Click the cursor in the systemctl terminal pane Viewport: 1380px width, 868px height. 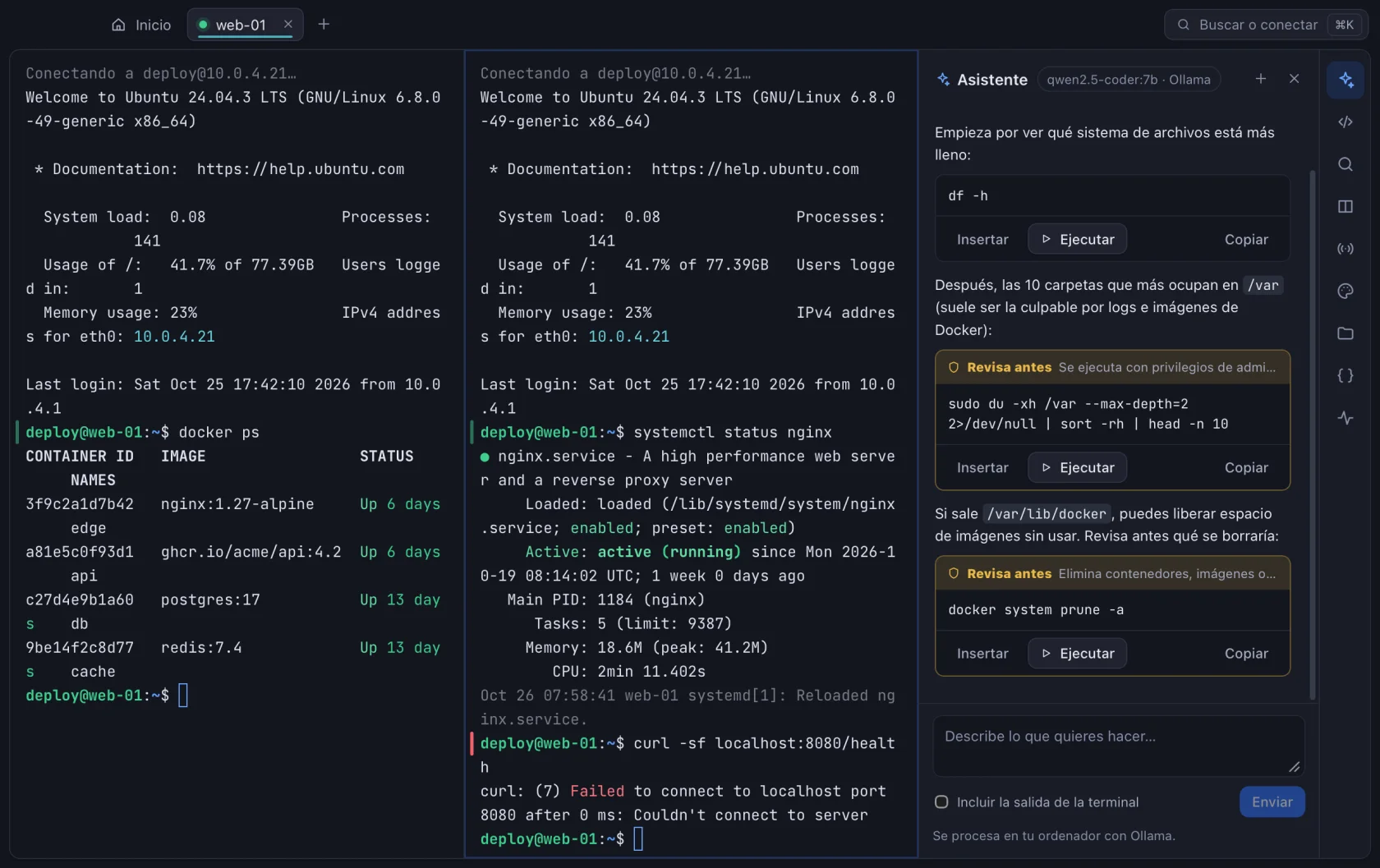click(638, 839)
